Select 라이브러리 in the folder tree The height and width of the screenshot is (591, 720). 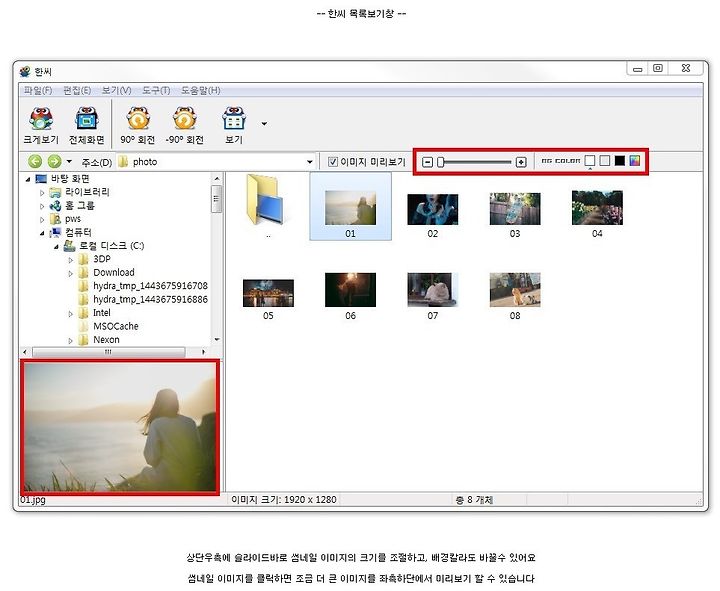tap(87, 192)
